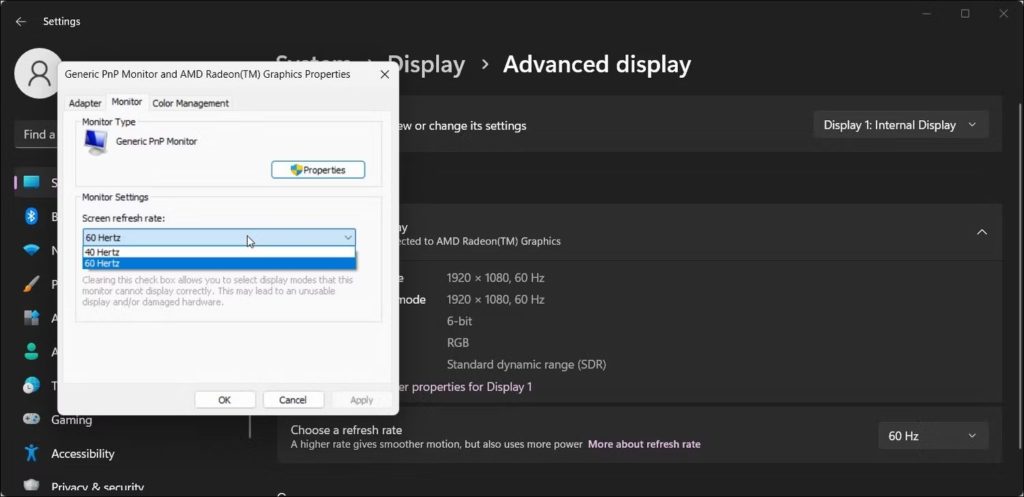Open the user profile avatar icon
1024x497 pixels.
(x=38, y=74)
